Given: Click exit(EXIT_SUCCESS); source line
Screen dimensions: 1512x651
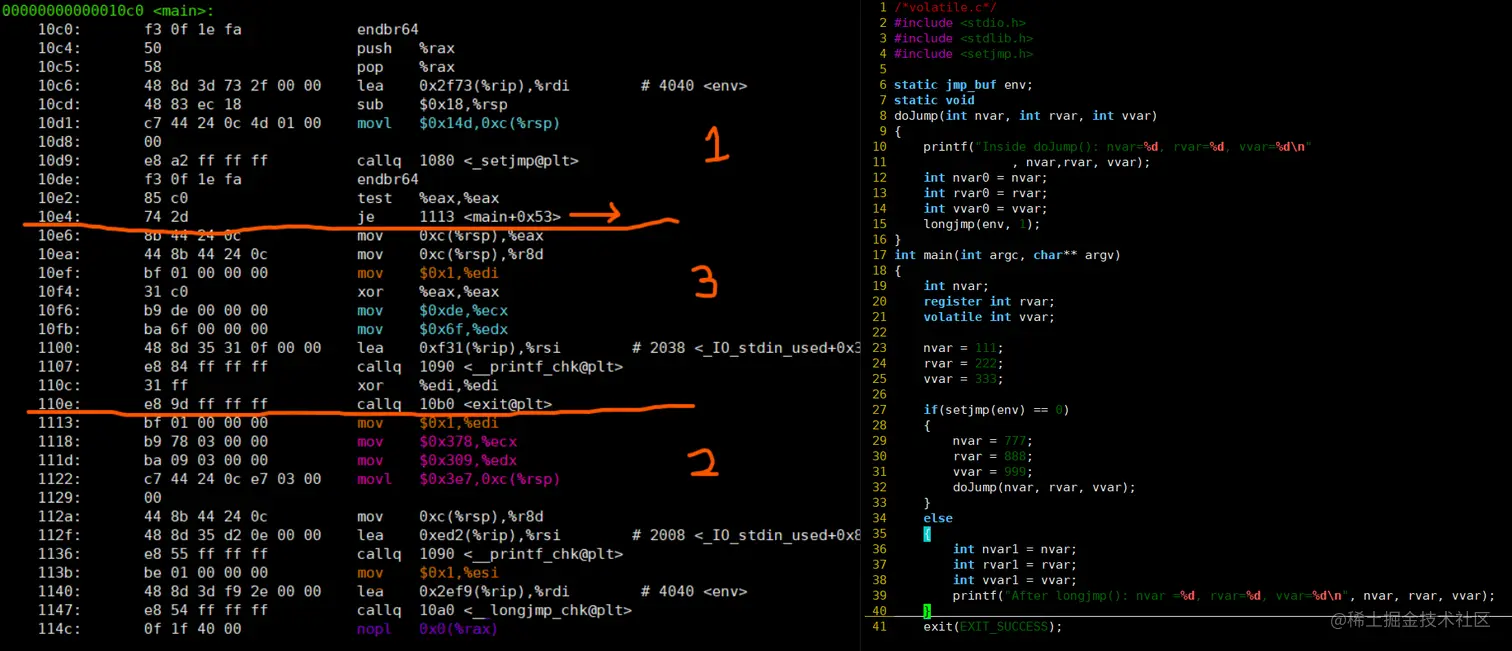Looking at the screenshot, I should [993, 627].
